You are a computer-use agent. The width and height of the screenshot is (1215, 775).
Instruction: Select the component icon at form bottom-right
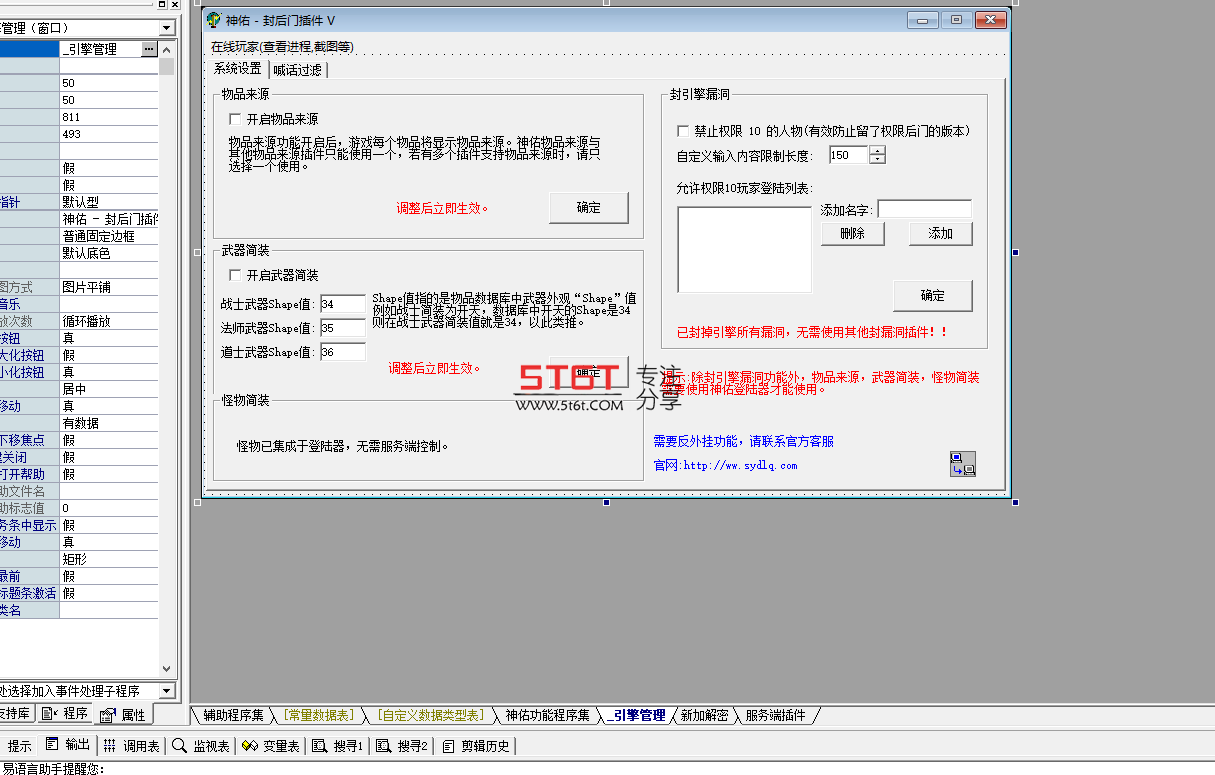(962, 464)
